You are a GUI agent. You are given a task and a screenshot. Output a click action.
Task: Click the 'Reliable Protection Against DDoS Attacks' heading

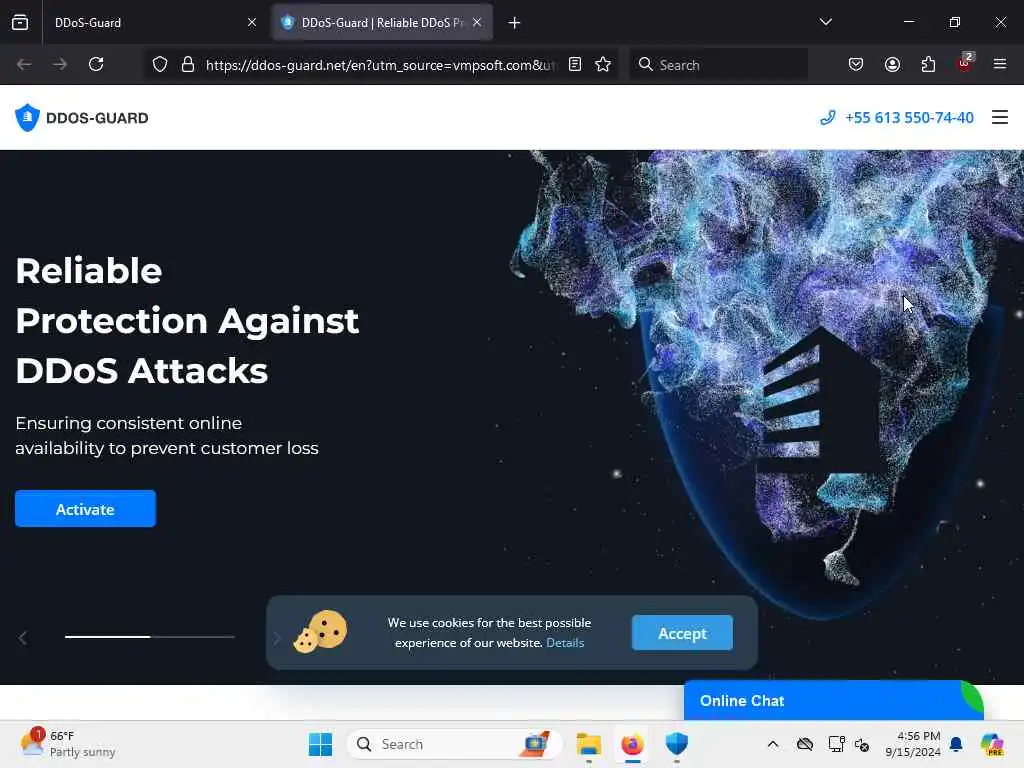(187, 321)
